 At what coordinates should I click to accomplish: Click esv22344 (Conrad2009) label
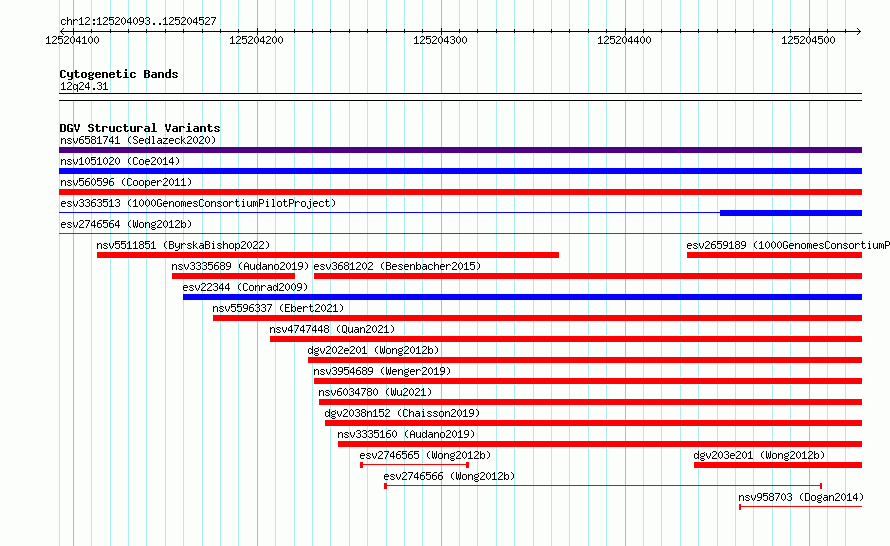tap(245, 287)
